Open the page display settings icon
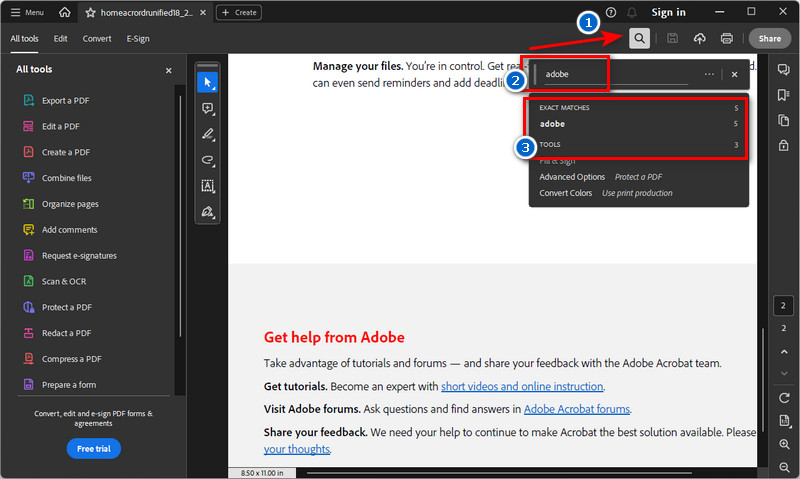Image resolution: width=800 pixels, height=479 pixels. [784, 421]
